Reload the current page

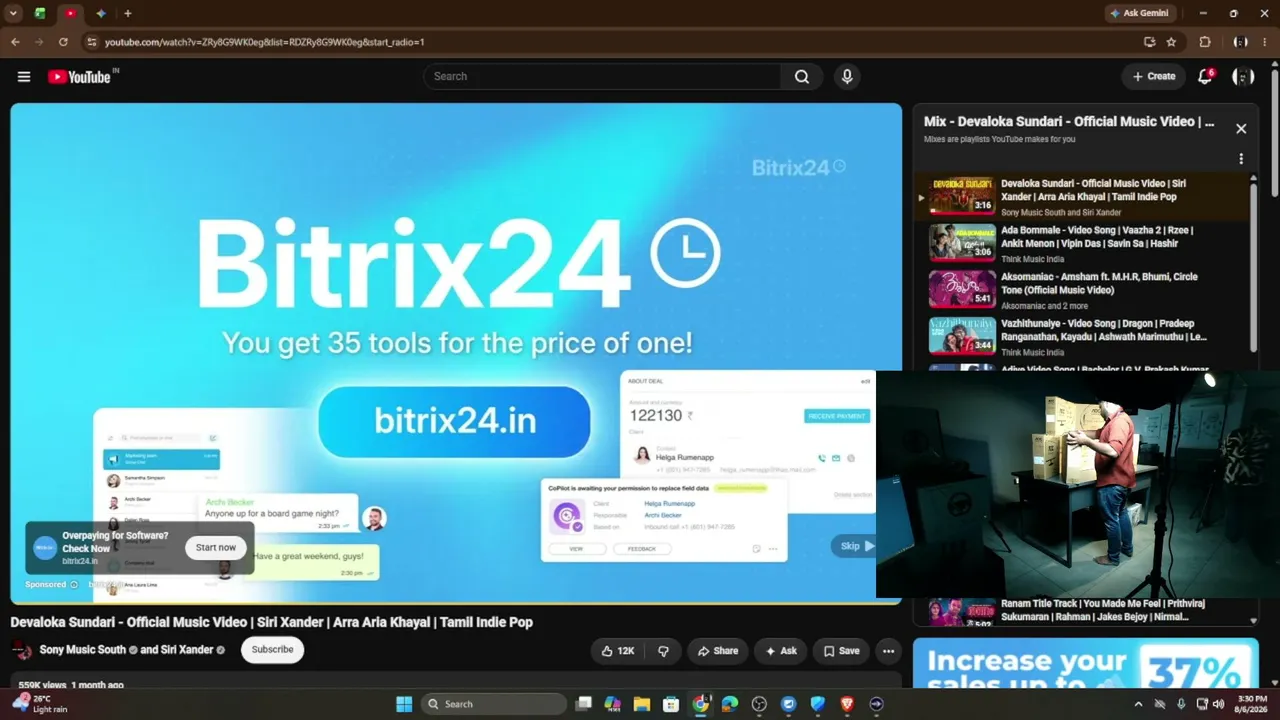pos(63,42)
